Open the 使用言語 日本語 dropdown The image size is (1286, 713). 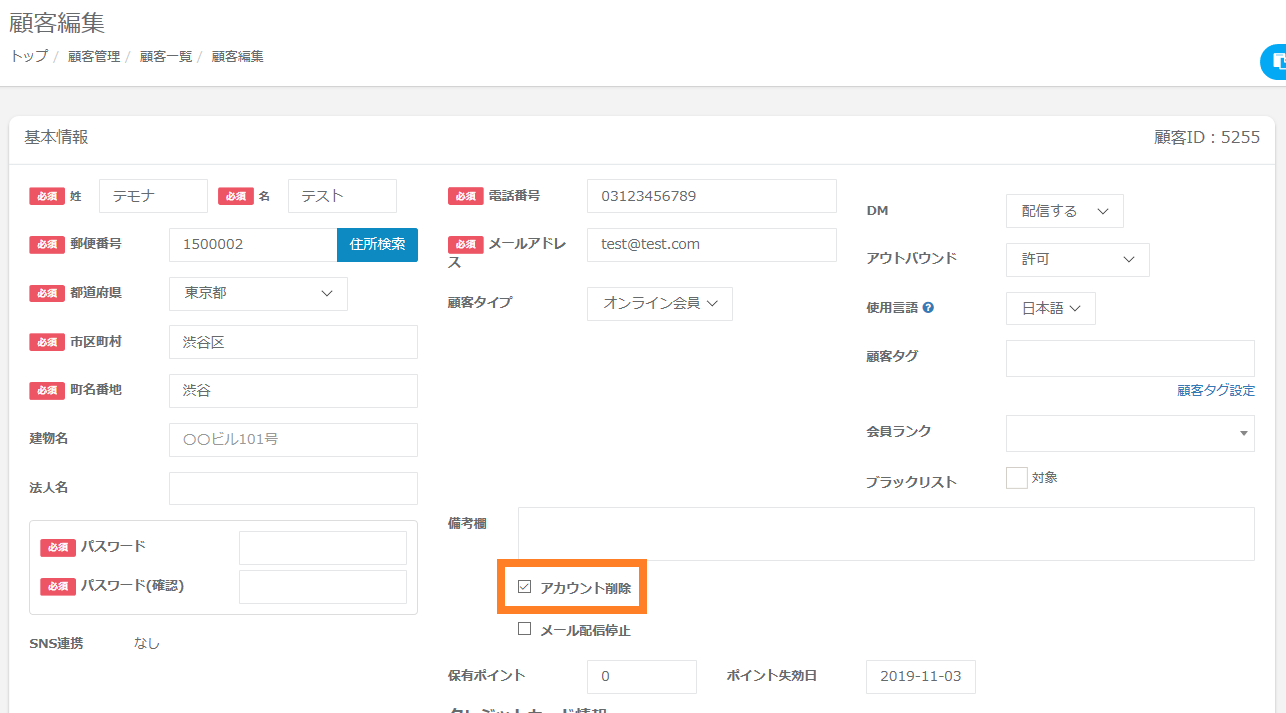tap(1050, 309)
